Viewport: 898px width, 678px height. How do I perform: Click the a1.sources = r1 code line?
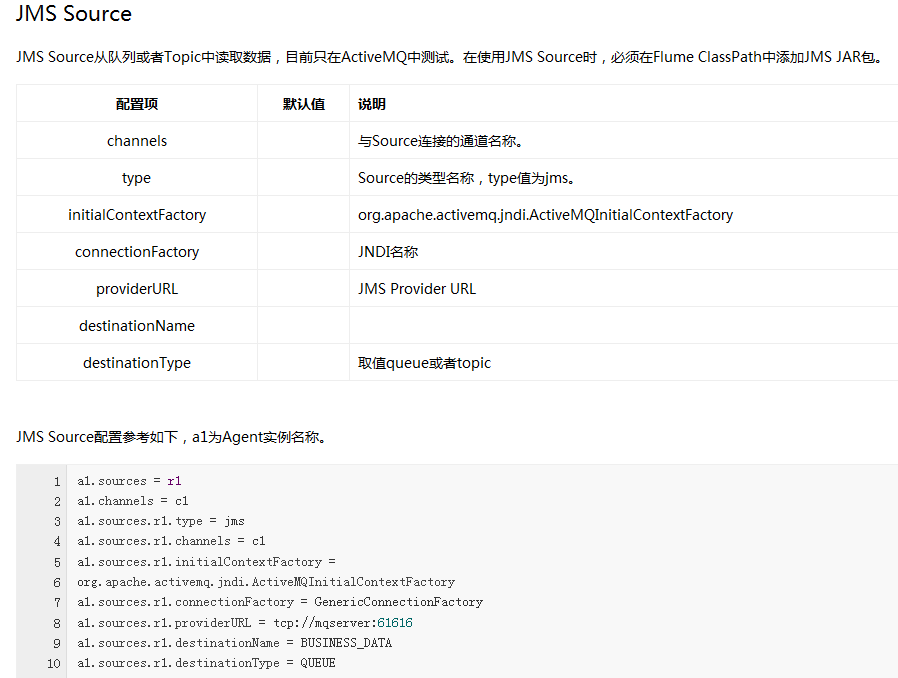pos(129,481)
